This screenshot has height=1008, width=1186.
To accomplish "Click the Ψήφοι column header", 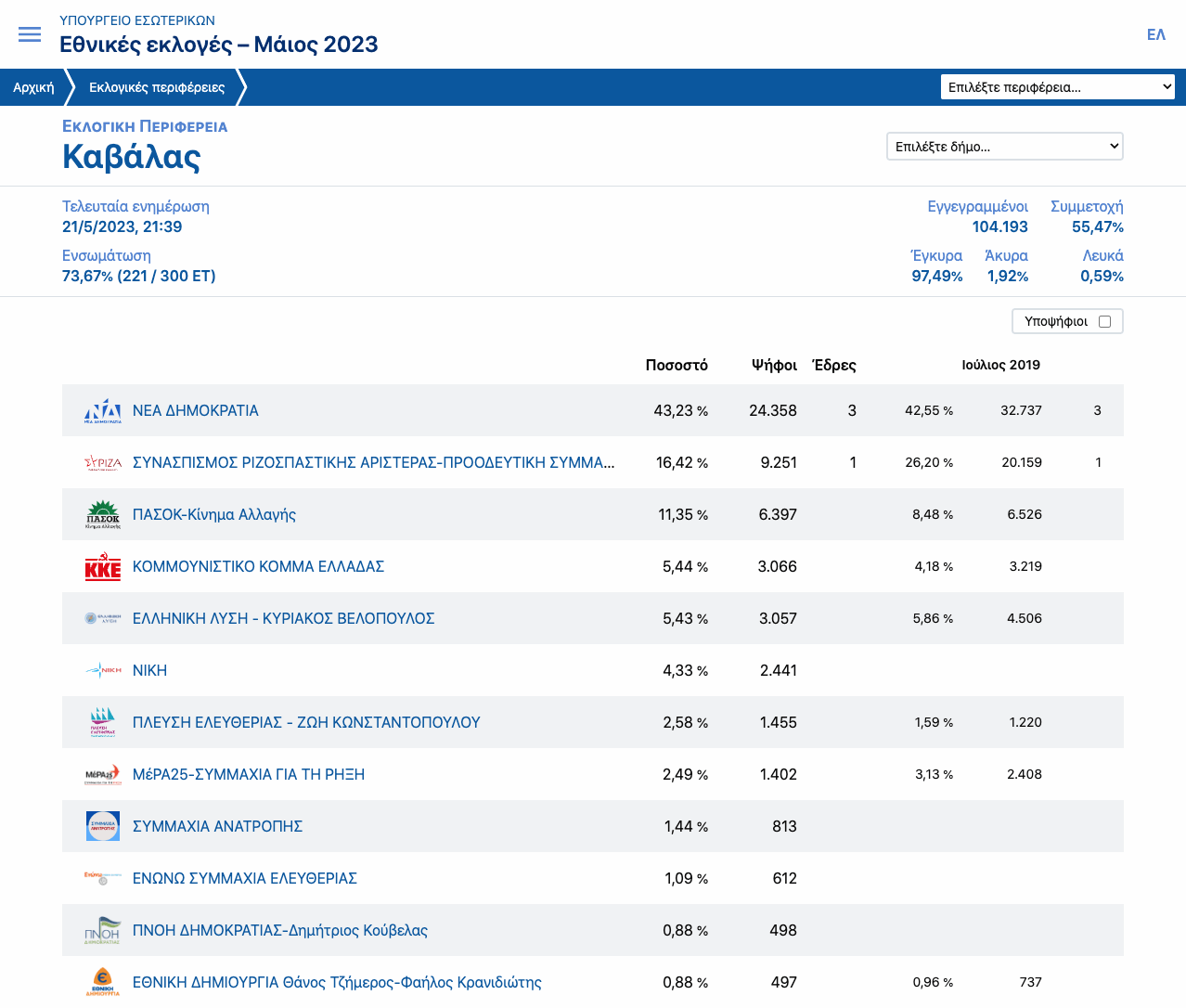I will 774,365.
